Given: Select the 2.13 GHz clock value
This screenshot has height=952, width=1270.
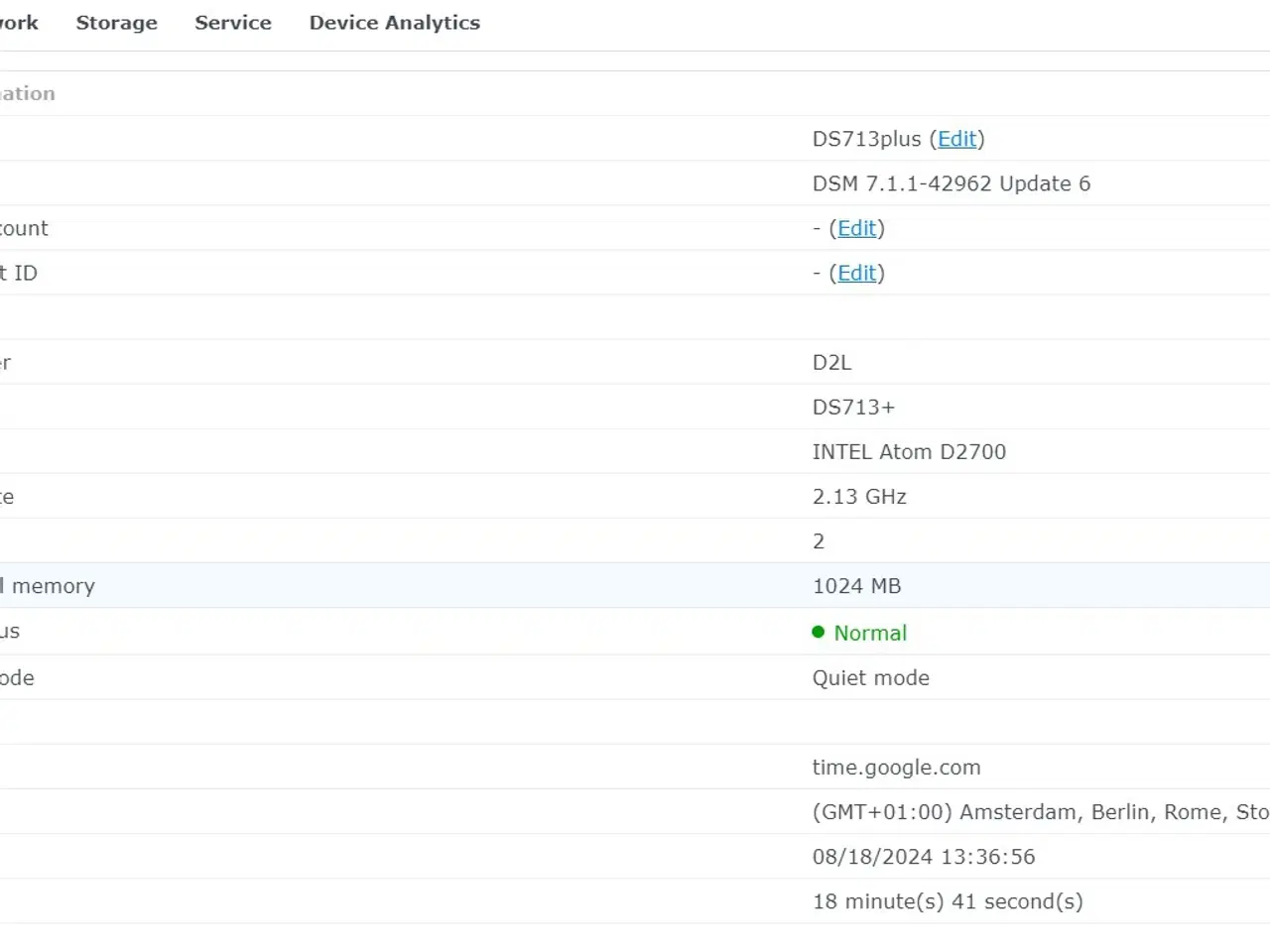Looking at the screenshot, I should click(859, 497).
